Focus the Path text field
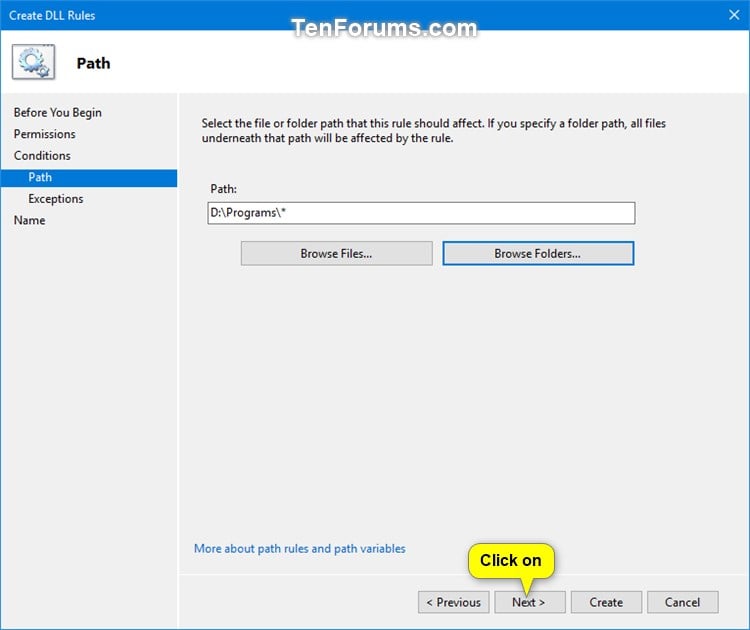Screen dimensions: 750x630 click(421, 213)
